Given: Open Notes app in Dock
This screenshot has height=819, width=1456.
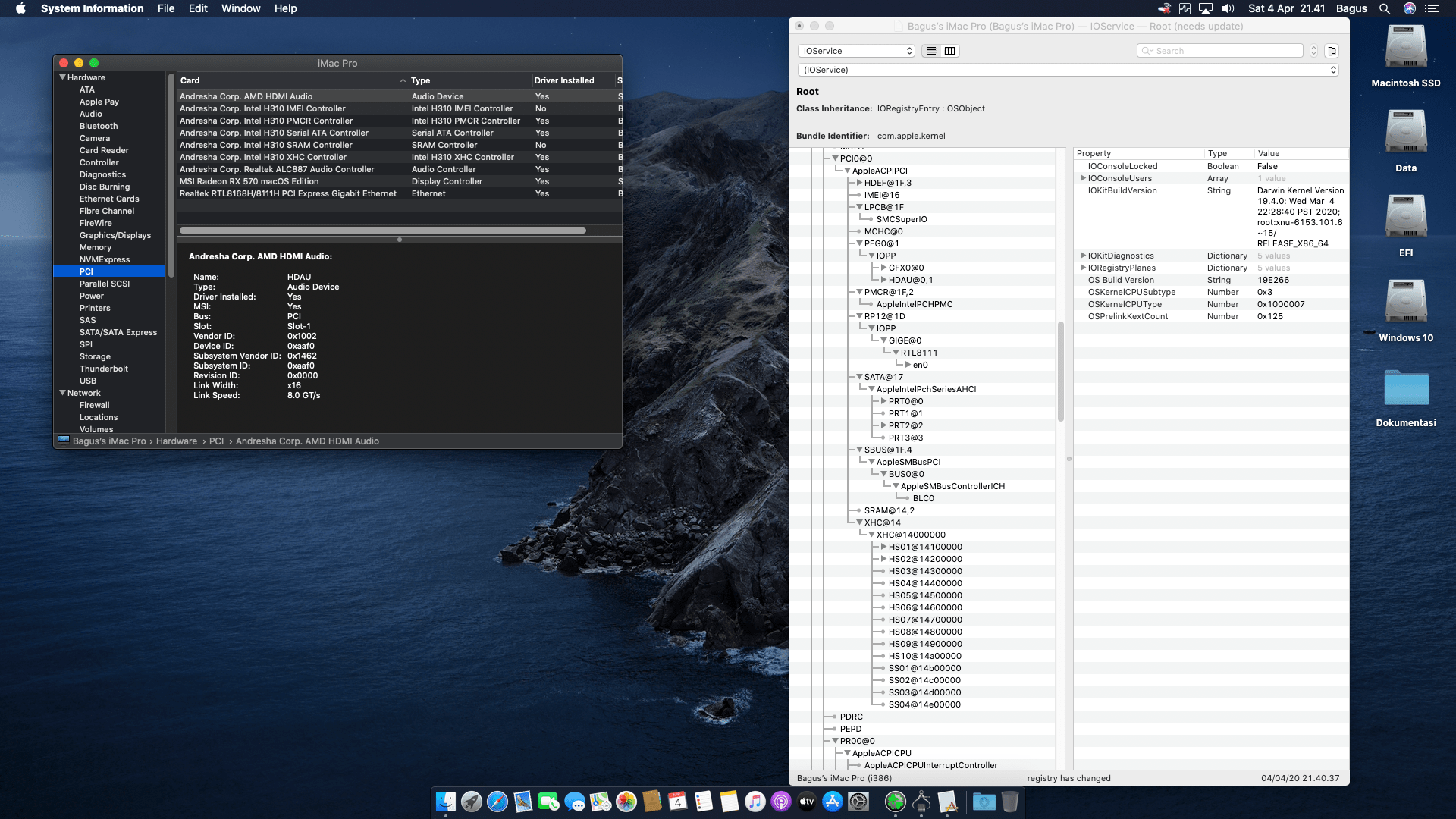Looking at the screenshot, I should (730, 802).
